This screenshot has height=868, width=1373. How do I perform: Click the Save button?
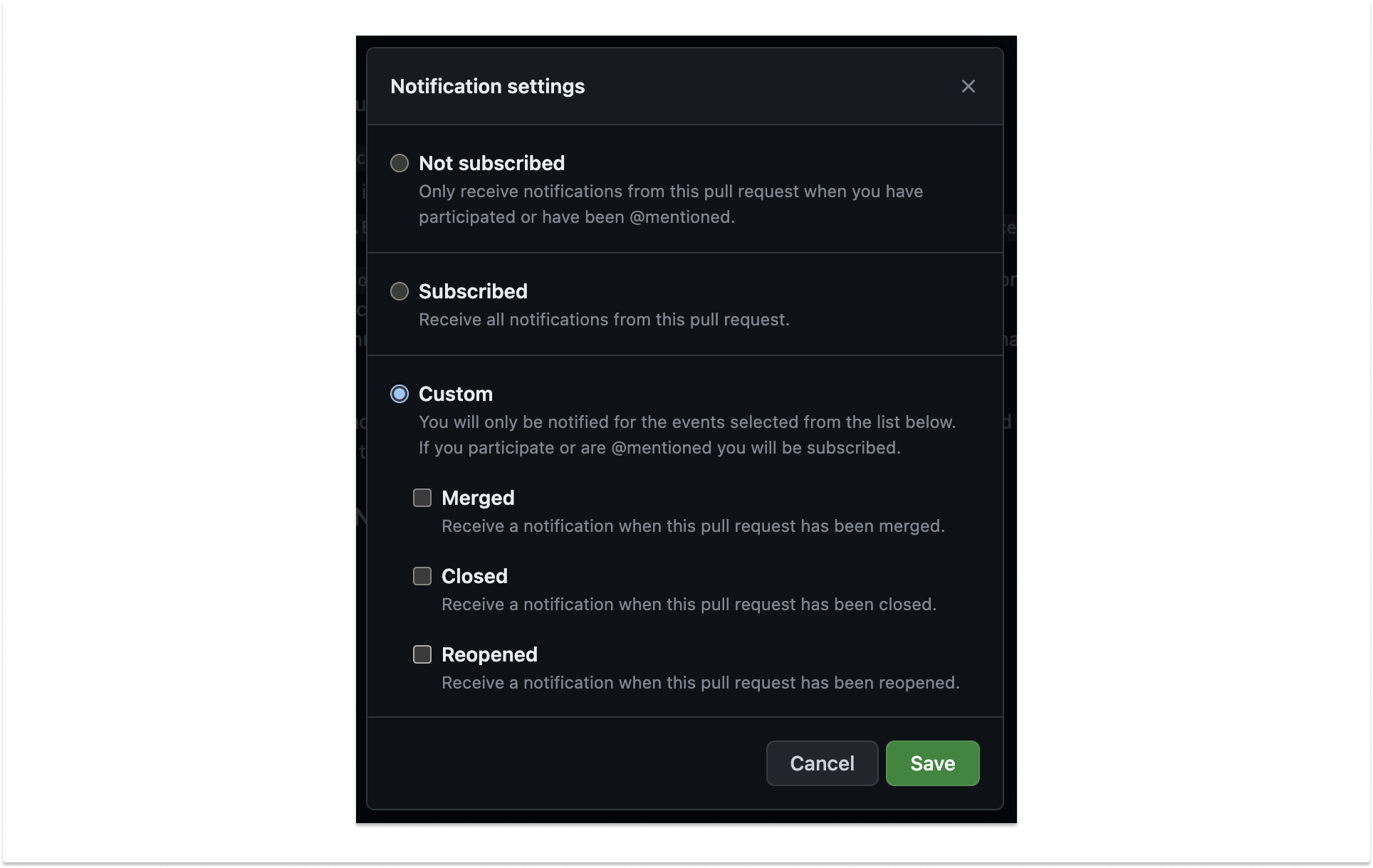pos(931,763)
